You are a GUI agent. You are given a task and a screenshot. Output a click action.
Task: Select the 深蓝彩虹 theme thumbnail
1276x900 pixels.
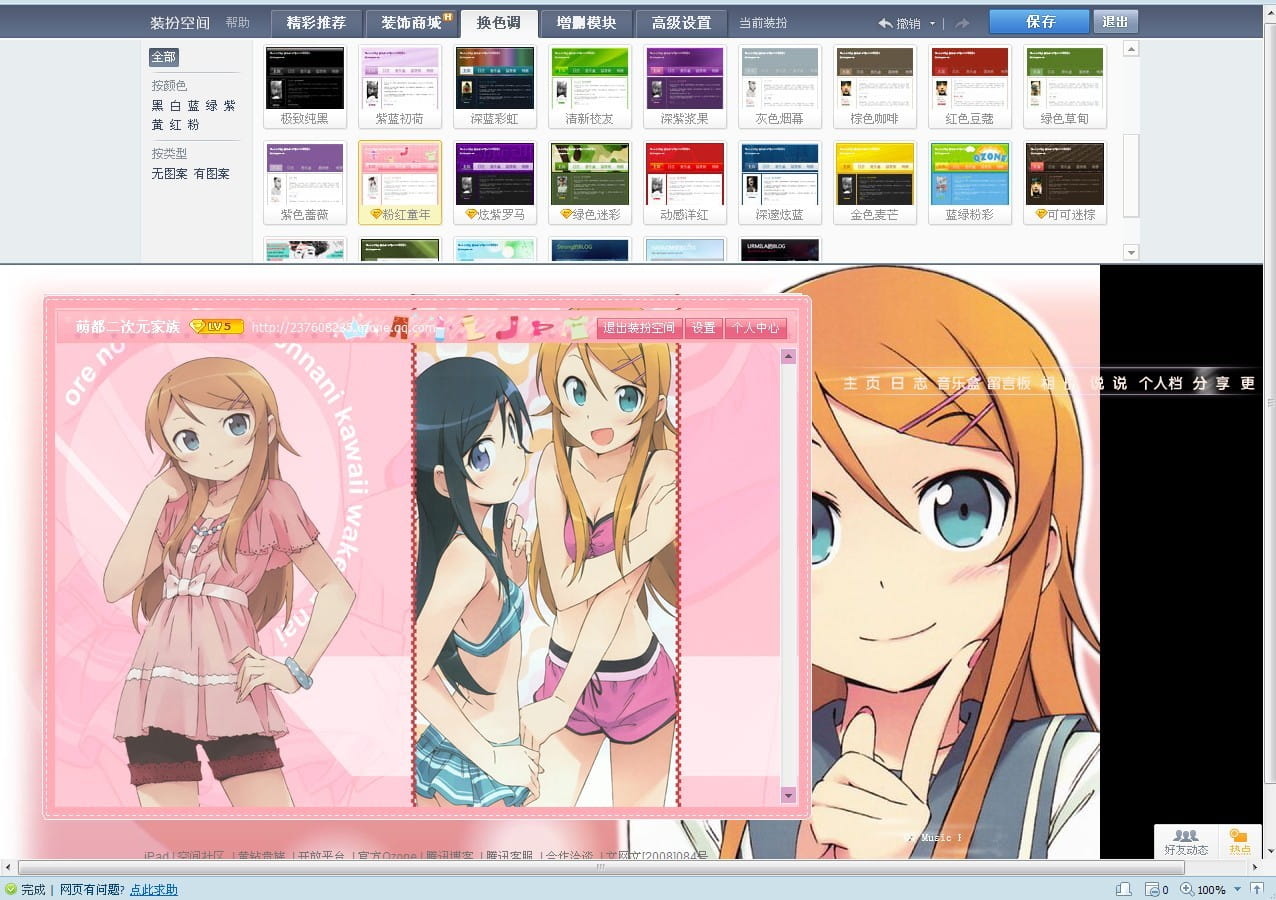tap(495, 87)
